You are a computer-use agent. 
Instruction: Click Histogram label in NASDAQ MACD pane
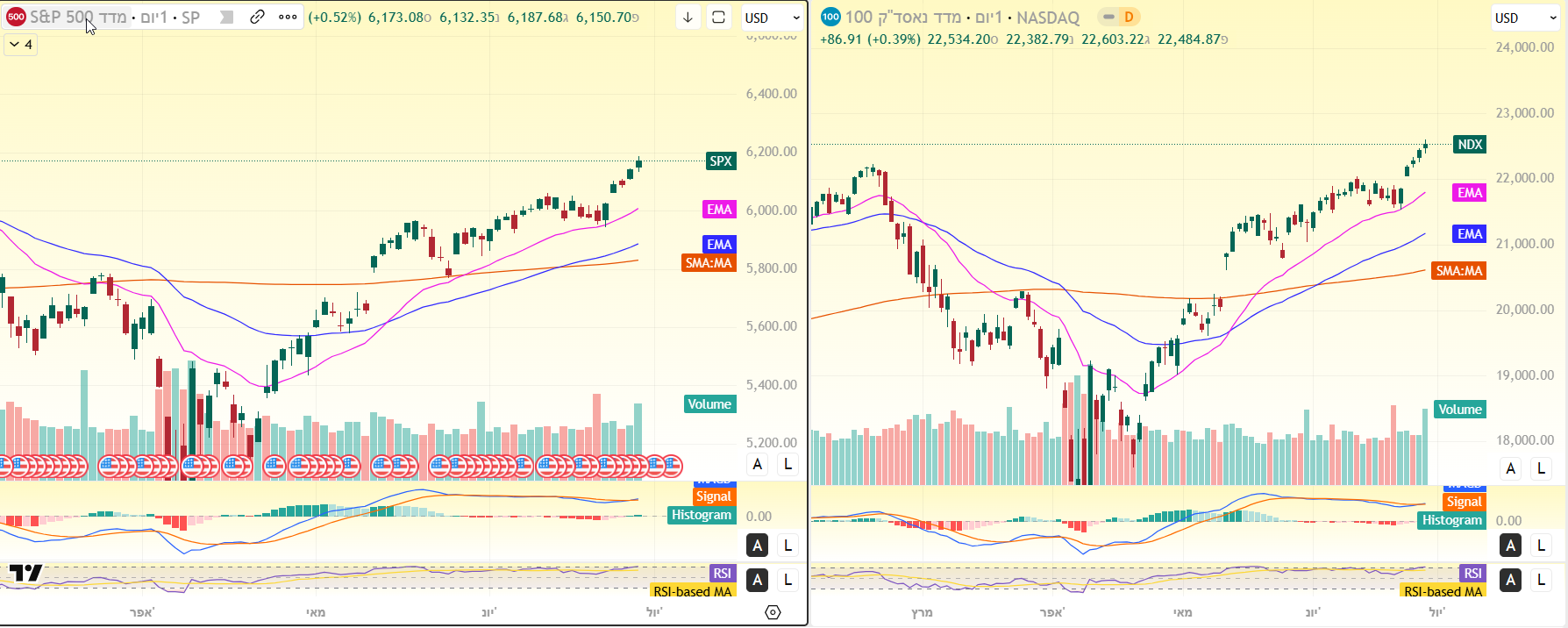[x=1452, y=520]
